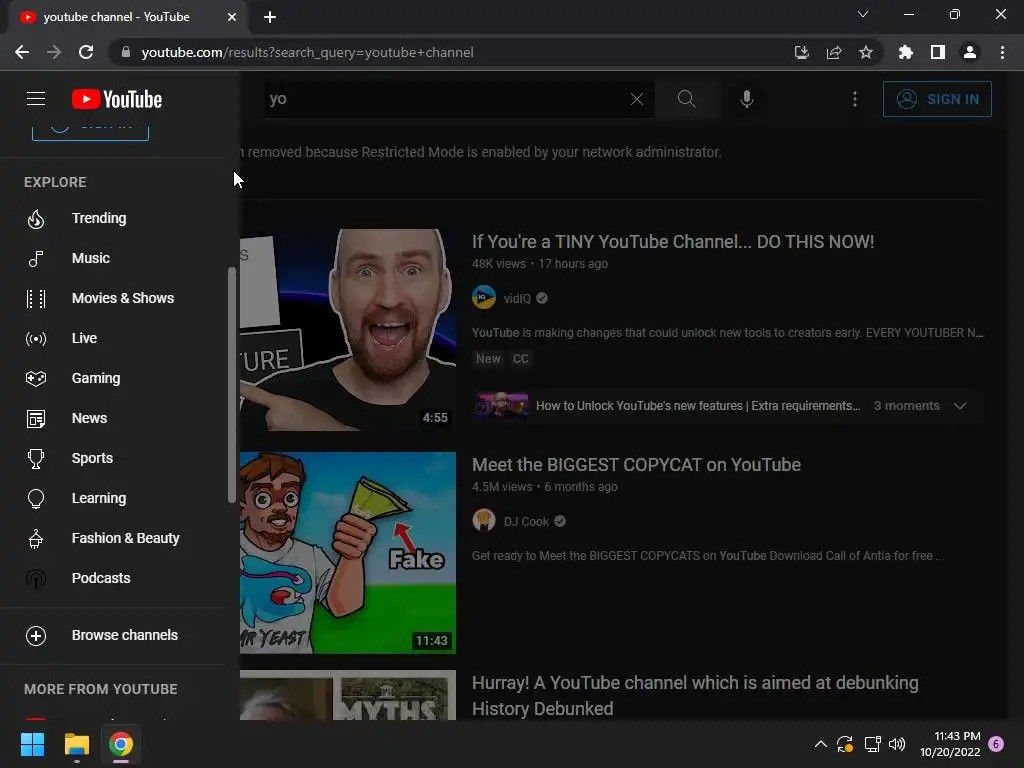The width and height of the screenshot is (1024, 768).
Task: Click the SIGN IN button
Action: [937, 99]
